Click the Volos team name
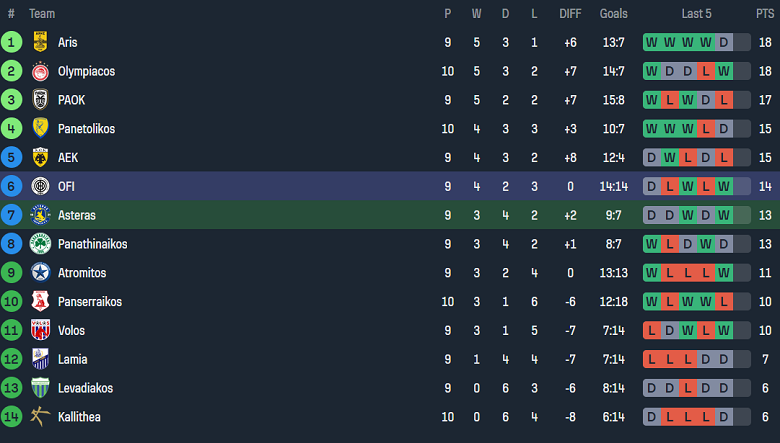The height and width of the screenshot is (443, 780). coord(71,331)
